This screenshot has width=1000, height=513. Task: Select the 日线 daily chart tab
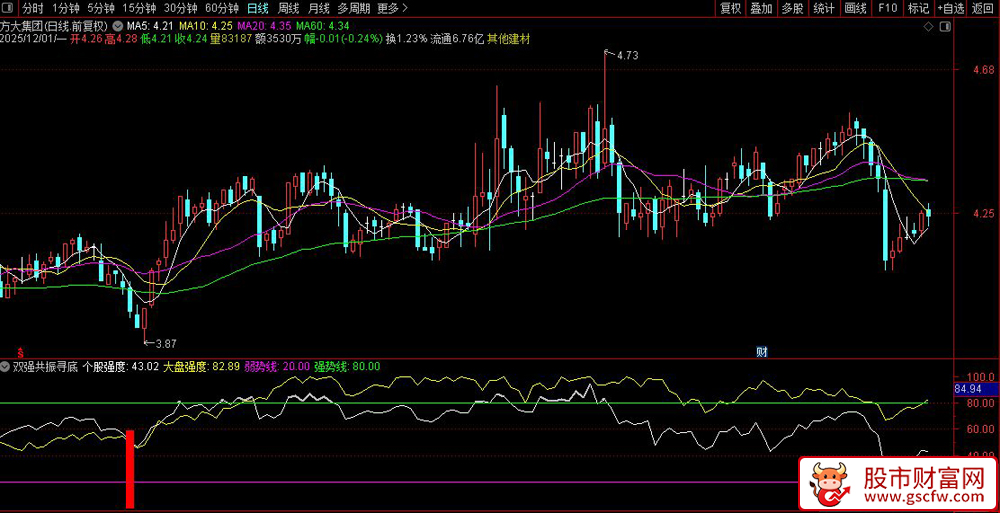point(258,8)
